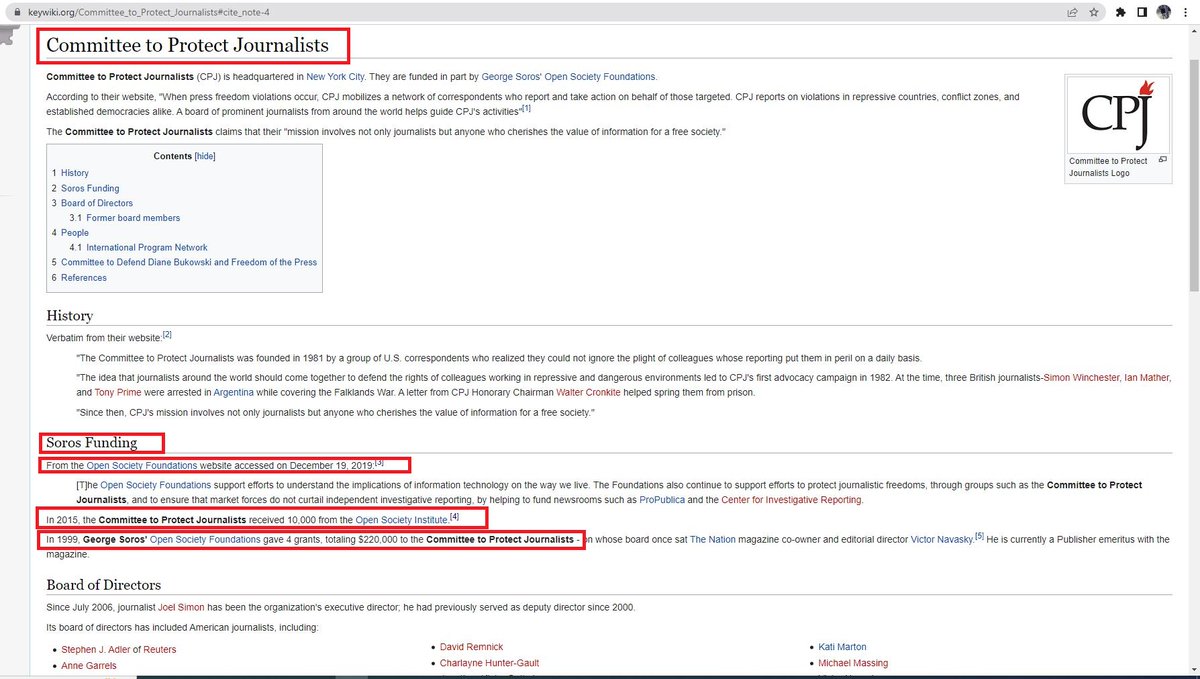Click citation [1] in intro paragraph
Viewport: 1200px width, 679px height.
(526, 108)
